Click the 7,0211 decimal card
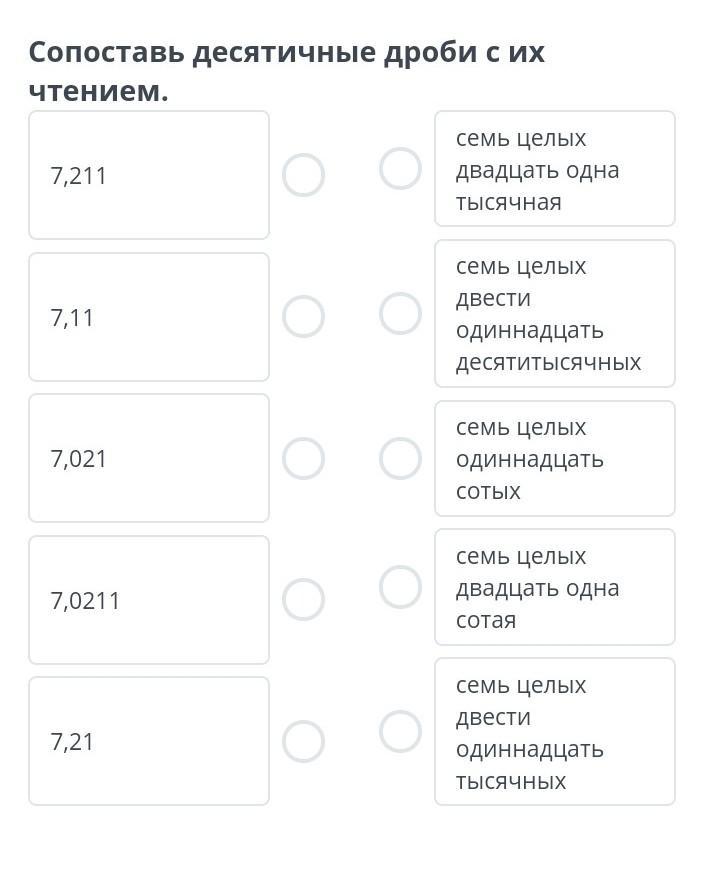The height and width of the screenshot is (877, 712). 149,600
